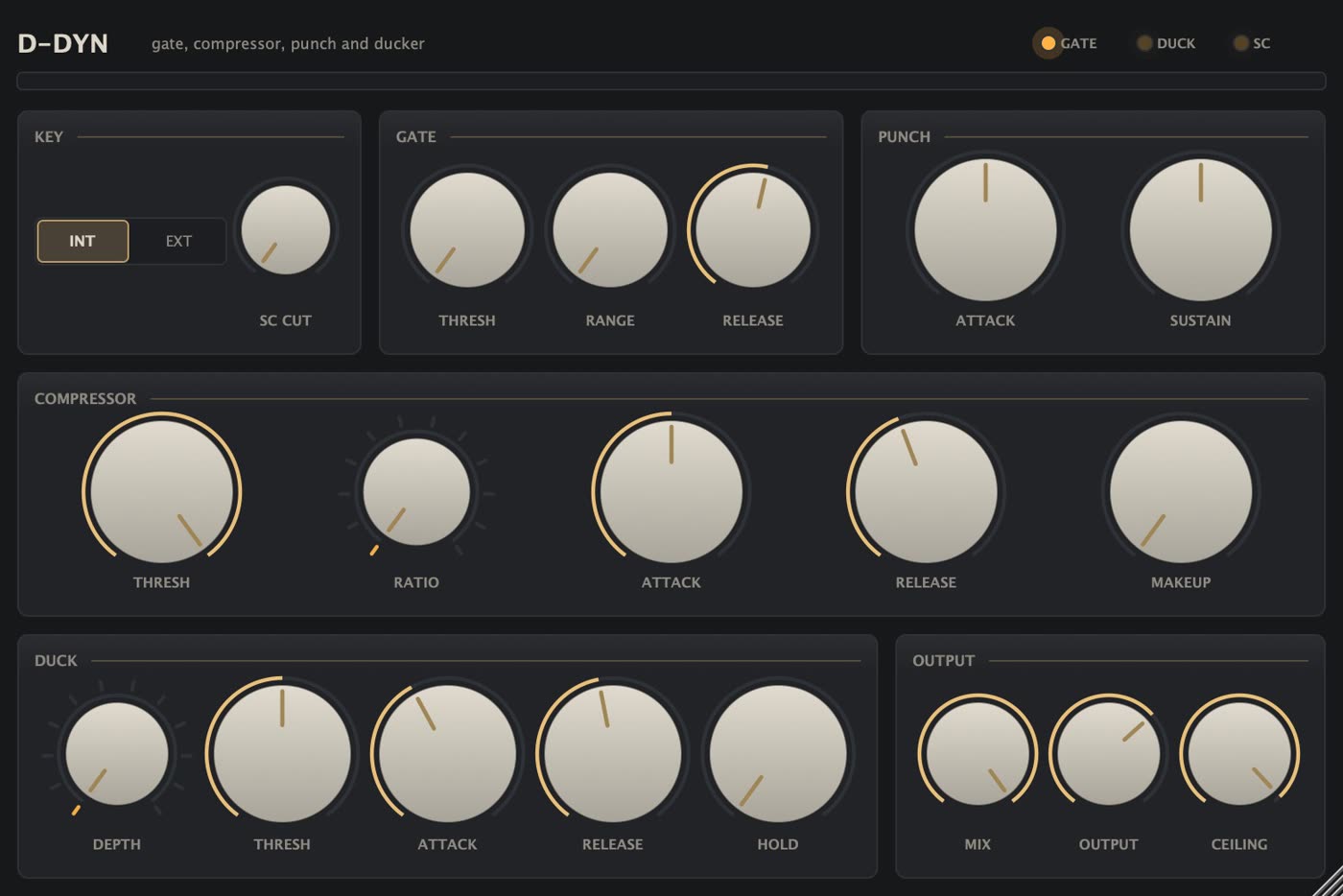1343x896 pixels.
Task: Click the Duck RELEASE knob
Action: click(x=612, y=754)
